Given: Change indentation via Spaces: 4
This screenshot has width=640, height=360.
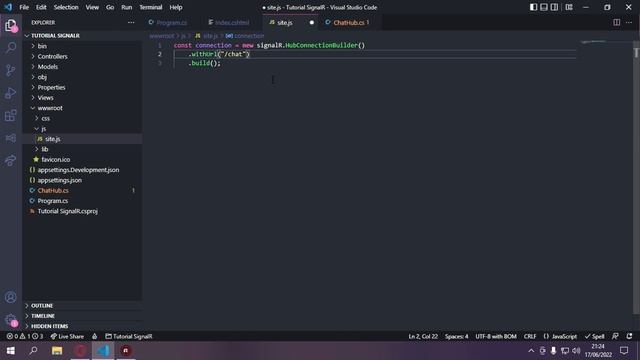Looking at the screenshot, I should pos(456,336).
